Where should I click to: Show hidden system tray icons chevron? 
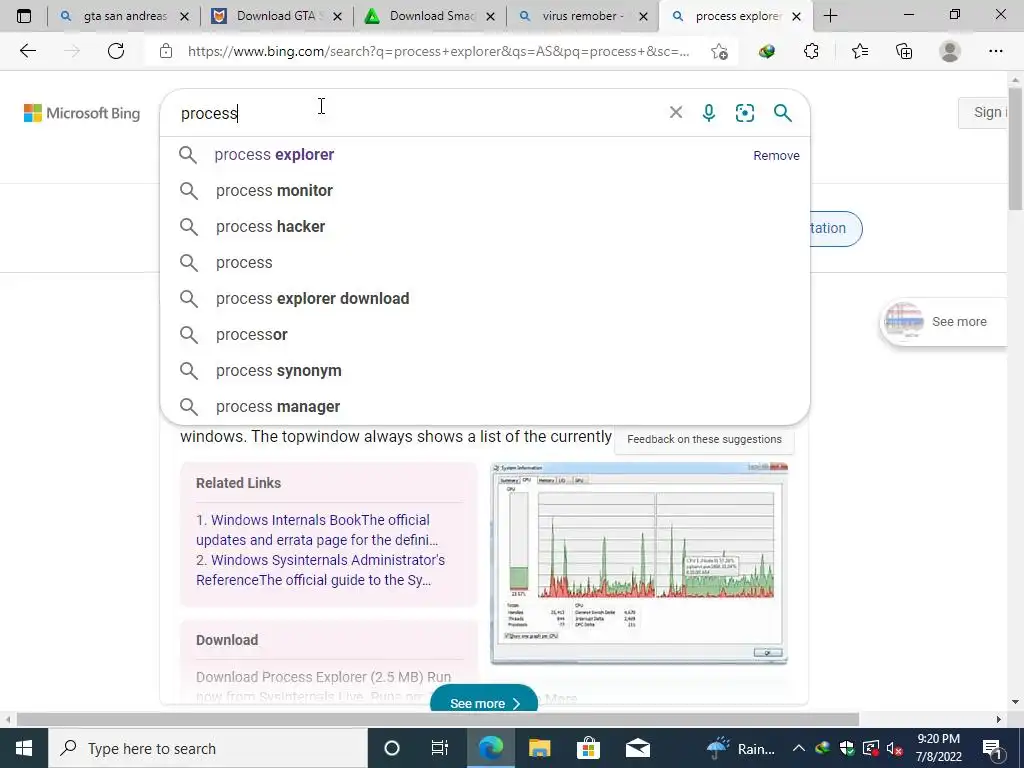click(x=798, y=748)
